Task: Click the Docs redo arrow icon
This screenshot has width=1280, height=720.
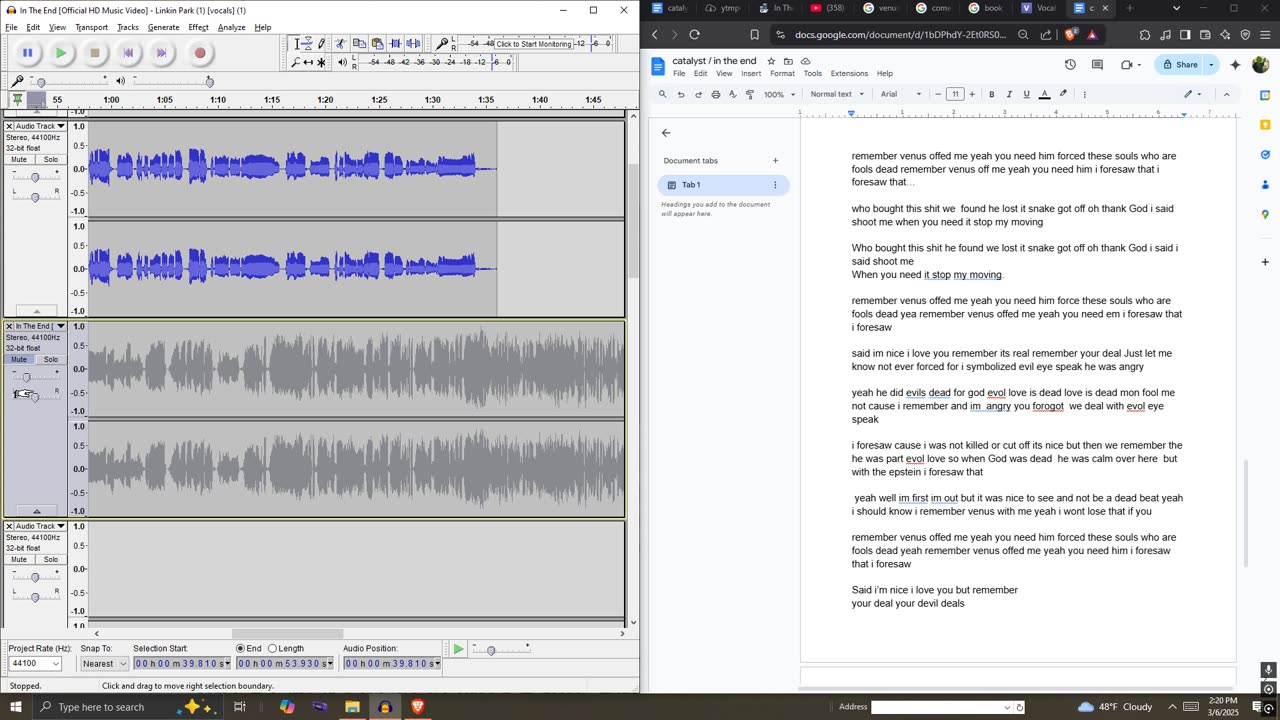Action: pos(698,95)
